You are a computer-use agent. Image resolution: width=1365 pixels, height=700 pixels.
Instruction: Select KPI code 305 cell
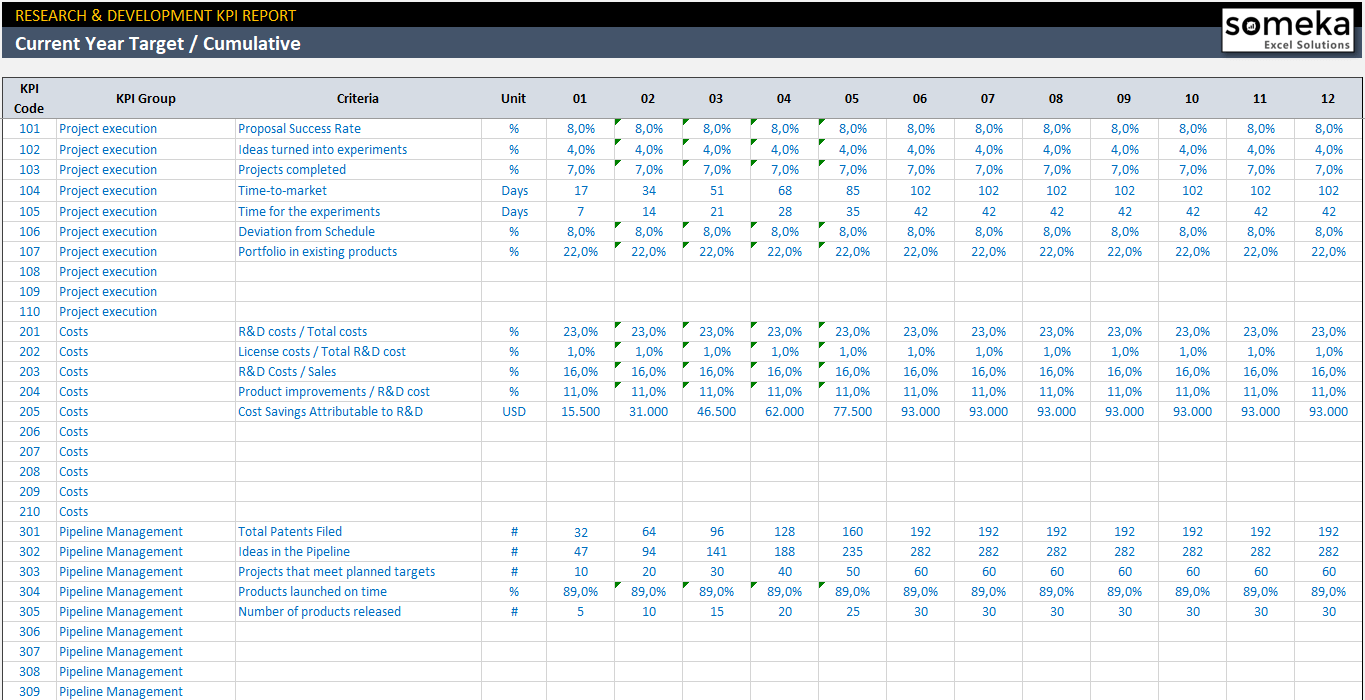coord(29,611)
